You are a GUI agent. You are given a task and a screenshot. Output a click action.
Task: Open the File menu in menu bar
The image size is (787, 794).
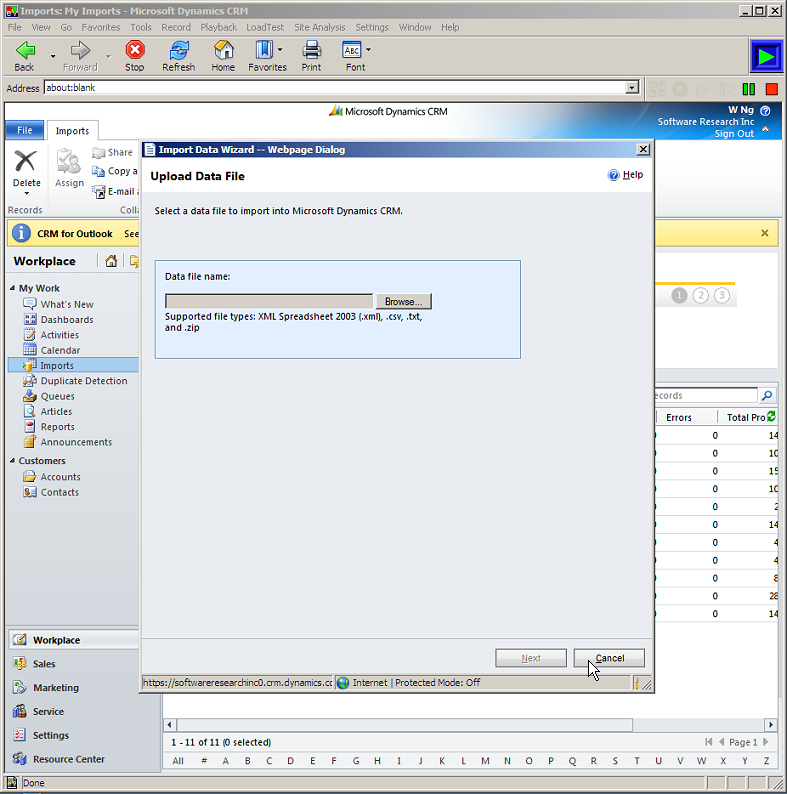14,27
